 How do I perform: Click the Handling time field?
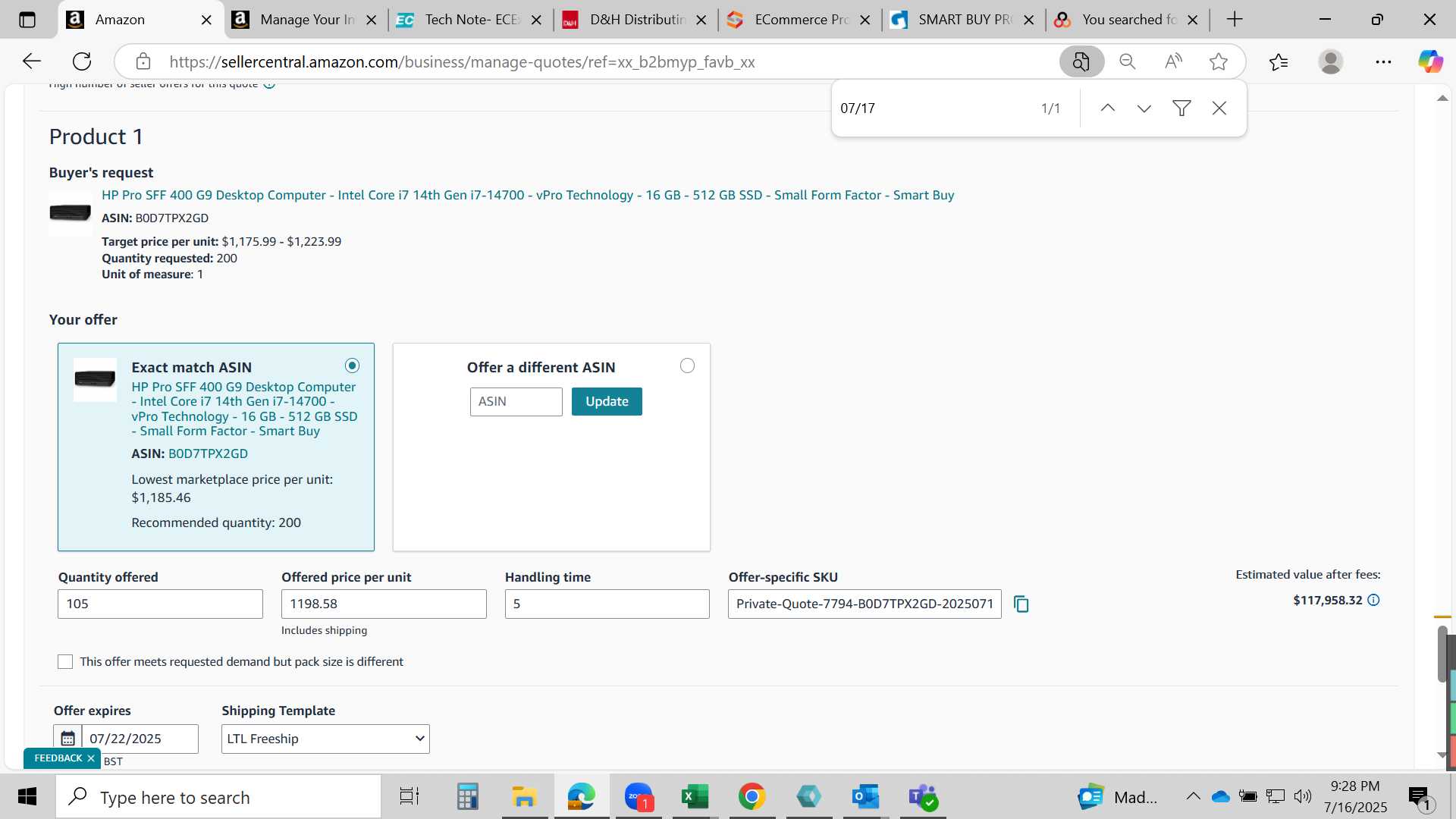607,604
